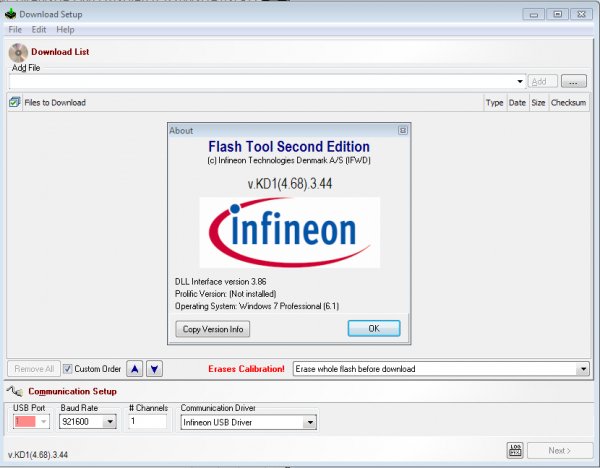The height and width of the screenshot is (468, 600).
Task: Click 'Flash Tool Second Edition' heading
Action: (289, 147)
